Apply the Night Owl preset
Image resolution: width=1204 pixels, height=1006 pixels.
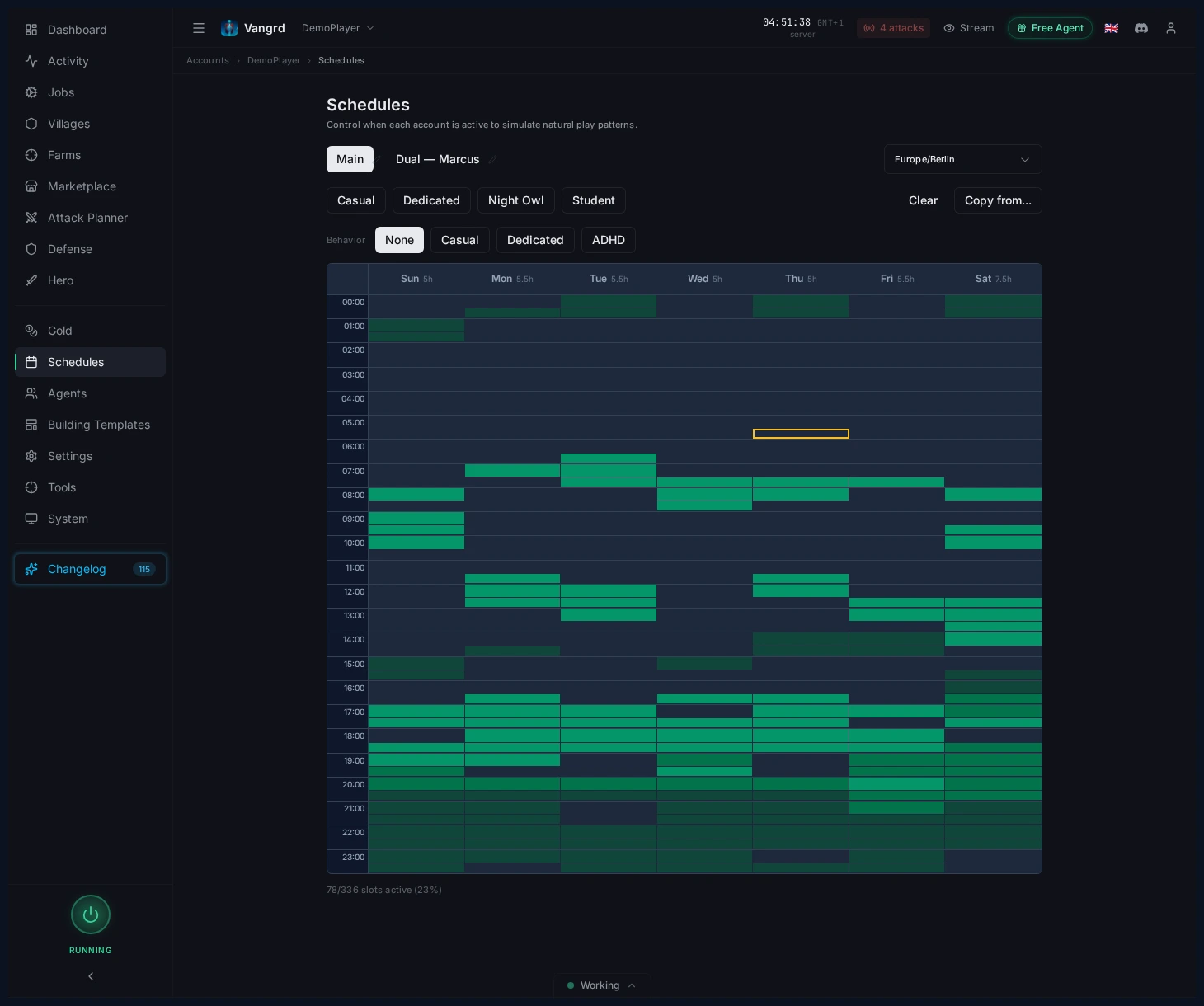515,200
